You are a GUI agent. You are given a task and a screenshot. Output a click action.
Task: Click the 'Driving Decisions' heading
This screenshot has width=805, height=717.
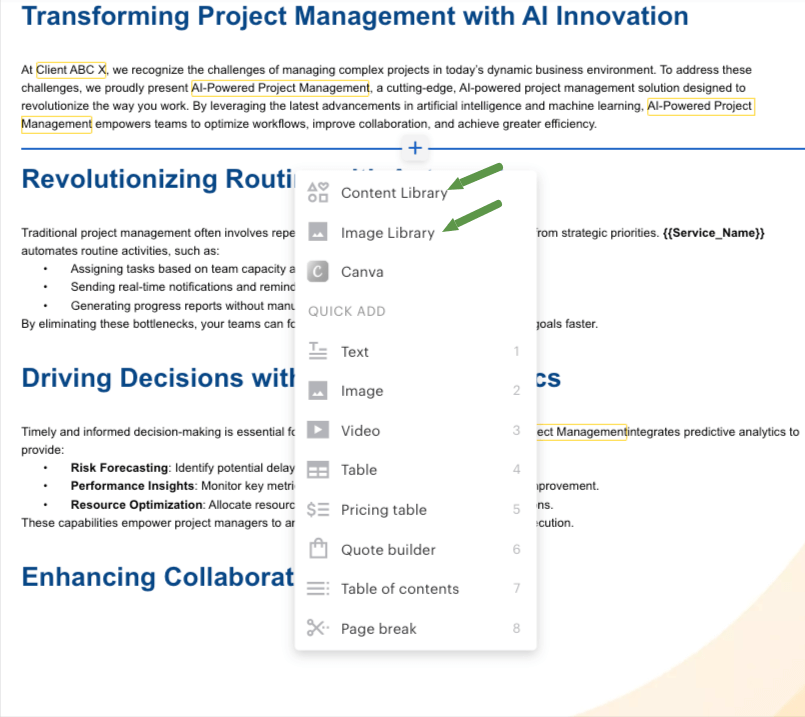(158, 378)
